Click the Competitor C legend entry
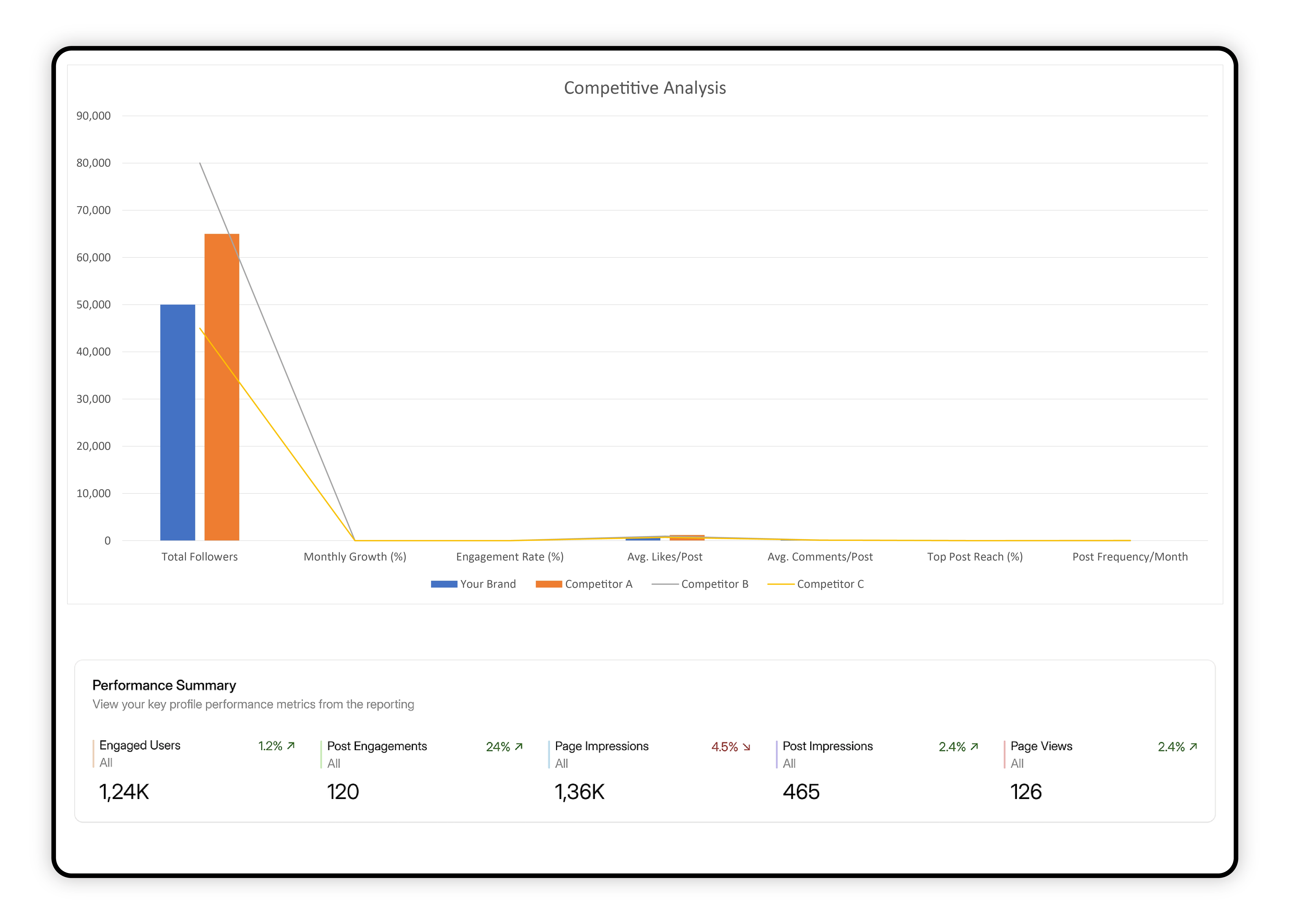The image size is (1291, 924). (815, 584)
